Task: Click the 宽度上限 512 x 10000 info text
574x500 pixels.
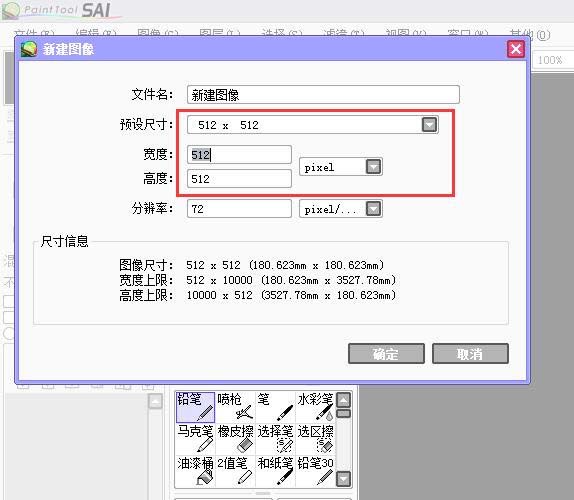Action: (x=291, y=280)
